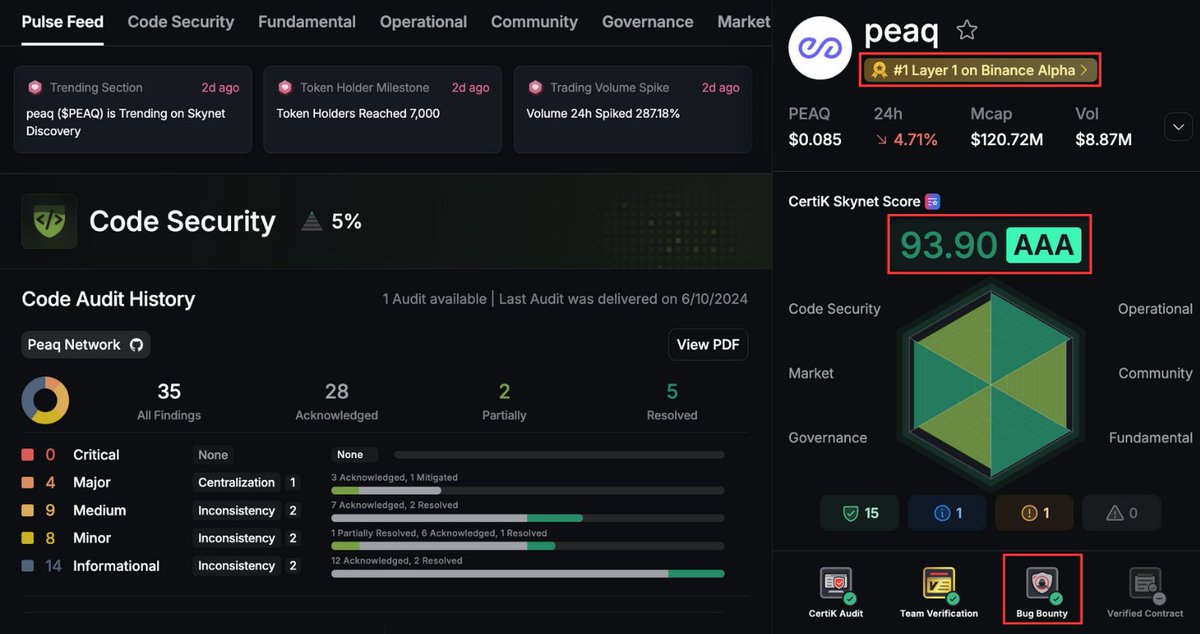Screen dimensions: 1200x634
Task: Open the blue info badge showing 1
Action: pos(946,512)
